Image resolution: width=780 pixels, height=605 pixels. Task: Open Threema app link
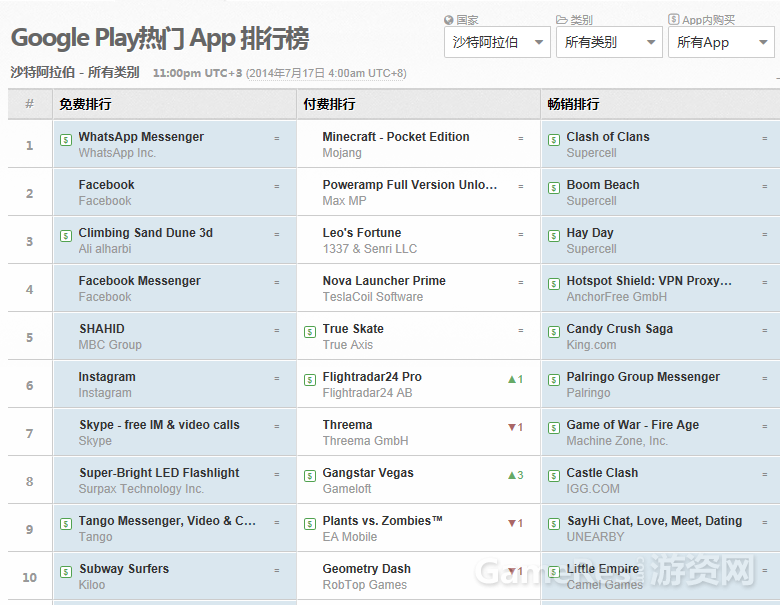[347, 425]
